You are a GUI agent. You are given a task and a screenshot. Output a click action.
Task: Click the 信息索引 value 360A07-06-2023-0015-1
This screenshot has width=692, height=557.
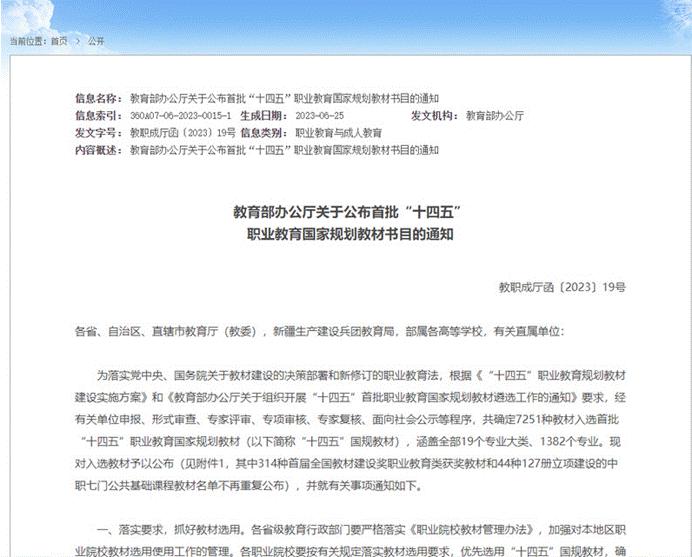click(x=181, y=116)
